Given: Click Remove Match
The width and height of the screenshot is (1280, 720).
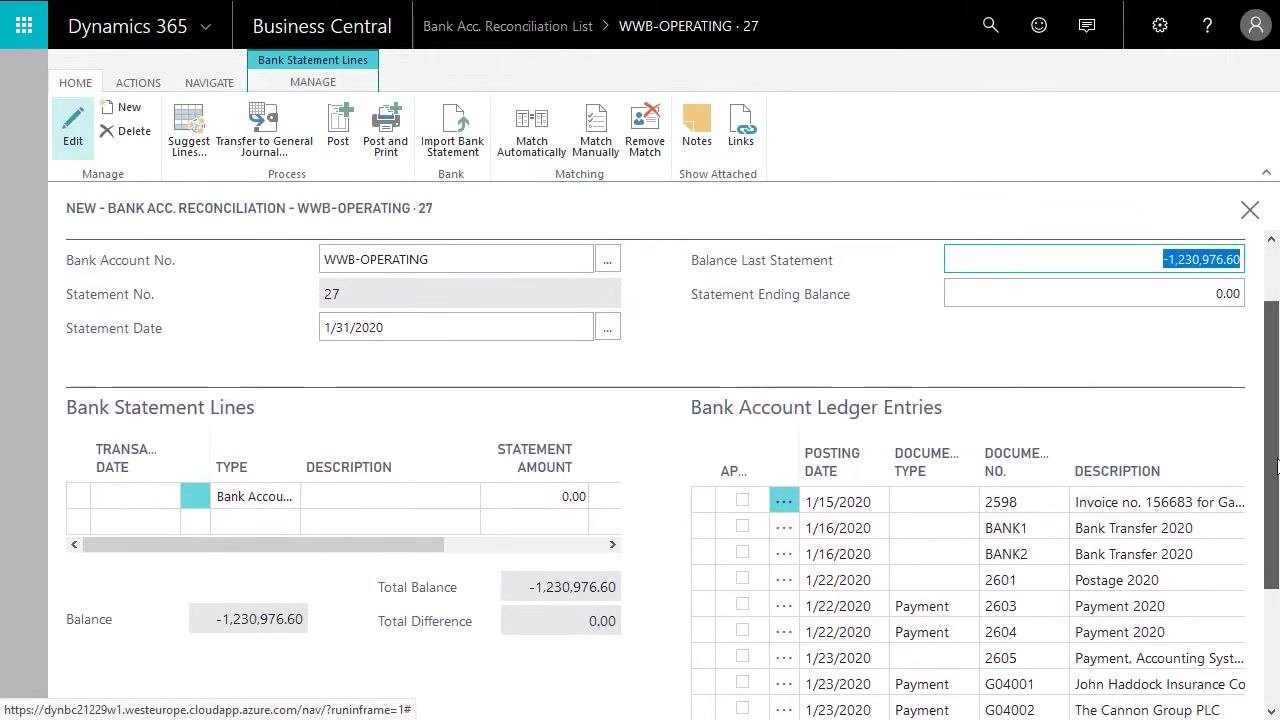Looking at the screenshot, I should point(645,130).
